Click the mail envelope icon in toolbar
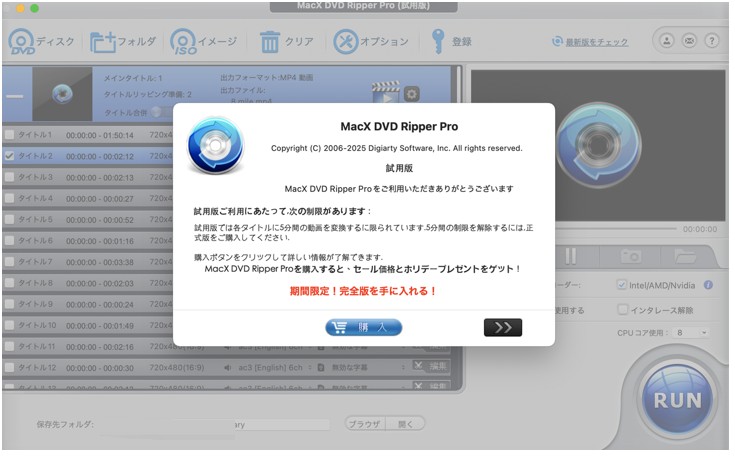This screenshot has height=456, width=735. tap(689, 41)
